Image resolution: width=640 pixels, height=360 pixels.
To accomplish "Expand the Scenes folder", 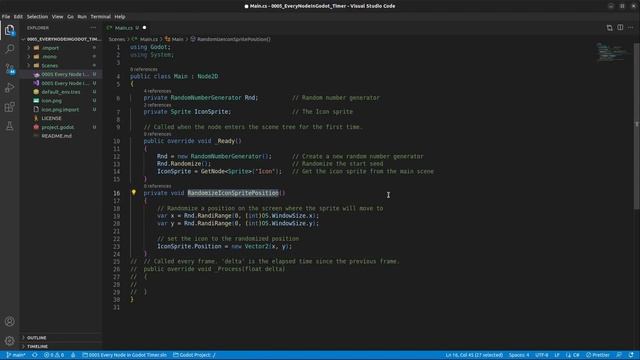I will pos(61,65).
